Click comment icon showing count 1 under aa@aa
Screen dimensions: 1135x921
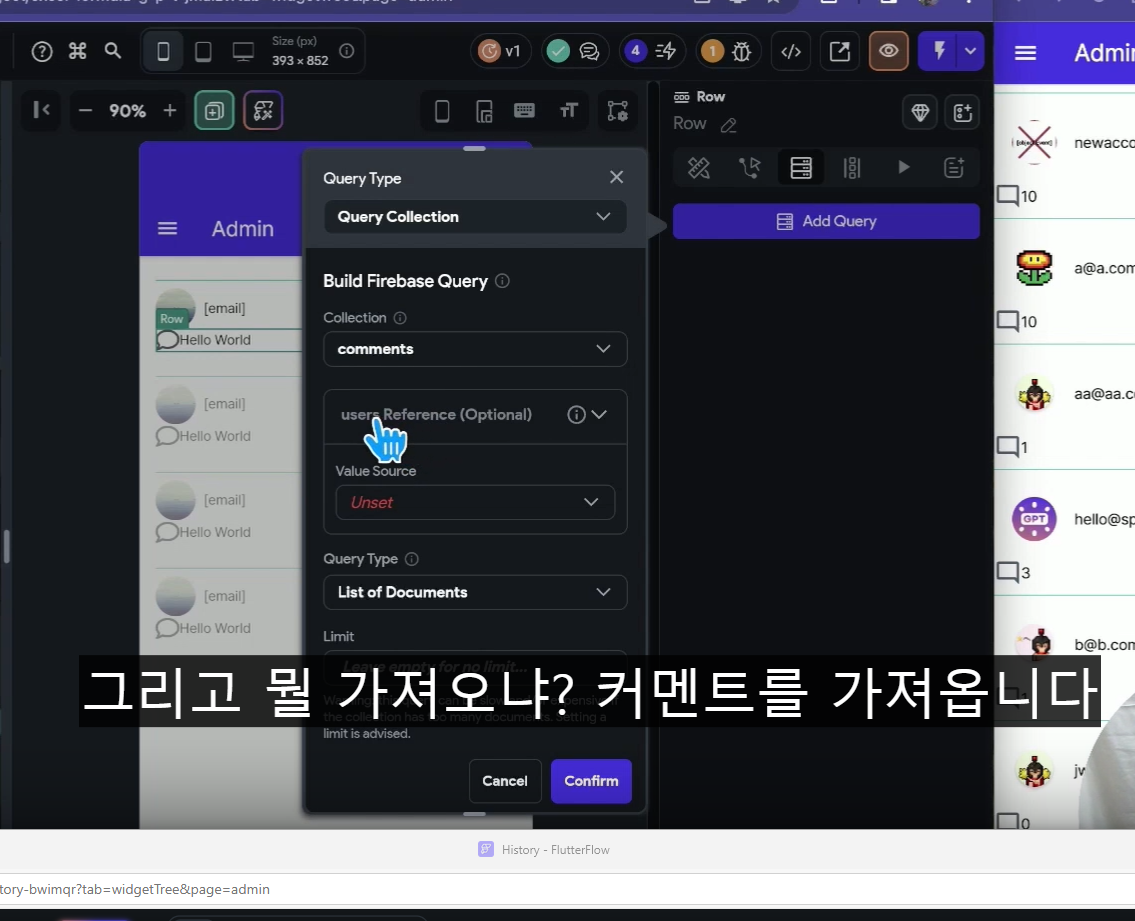1008,446
